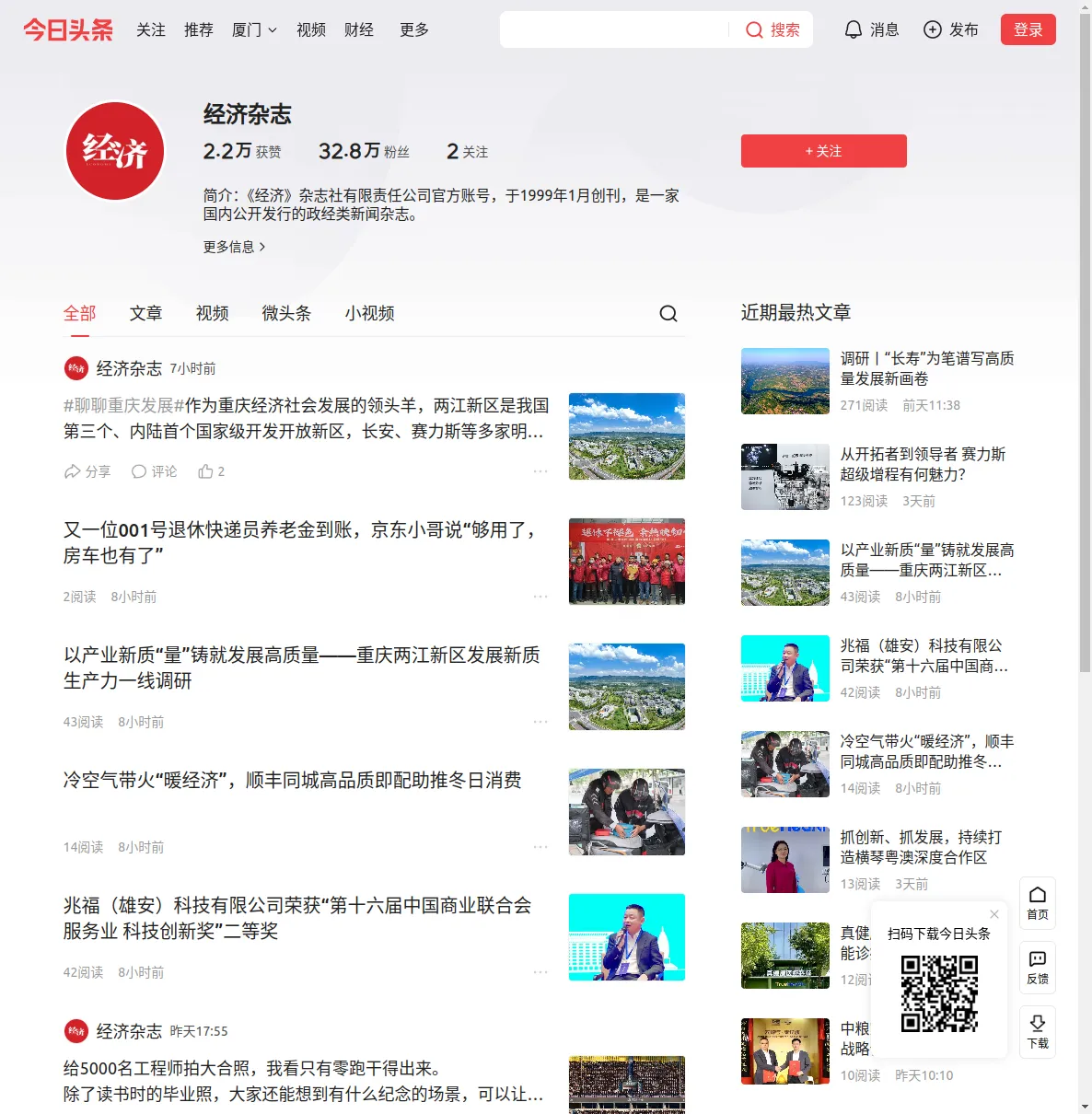Open thumbnail of hot article 赛力斯
1092x1114 pixels.
(x=785, y=477)
